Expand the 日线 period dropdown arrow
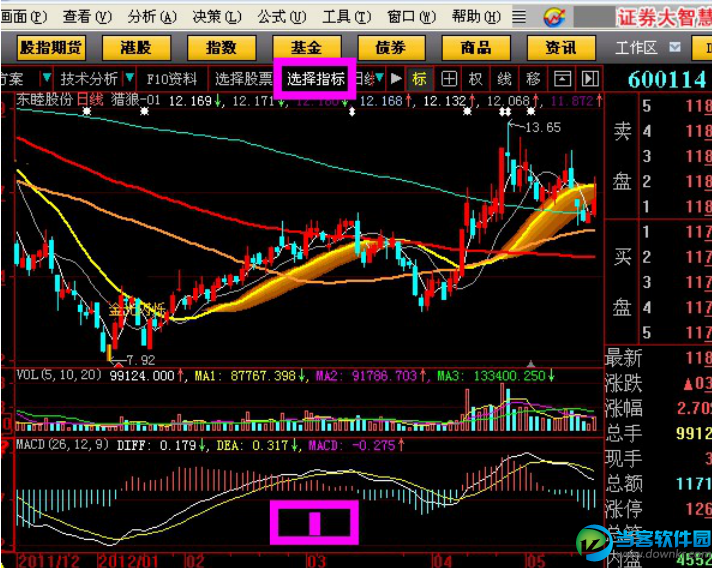Viewport: 712px width, 568px height. coord(379,78)
